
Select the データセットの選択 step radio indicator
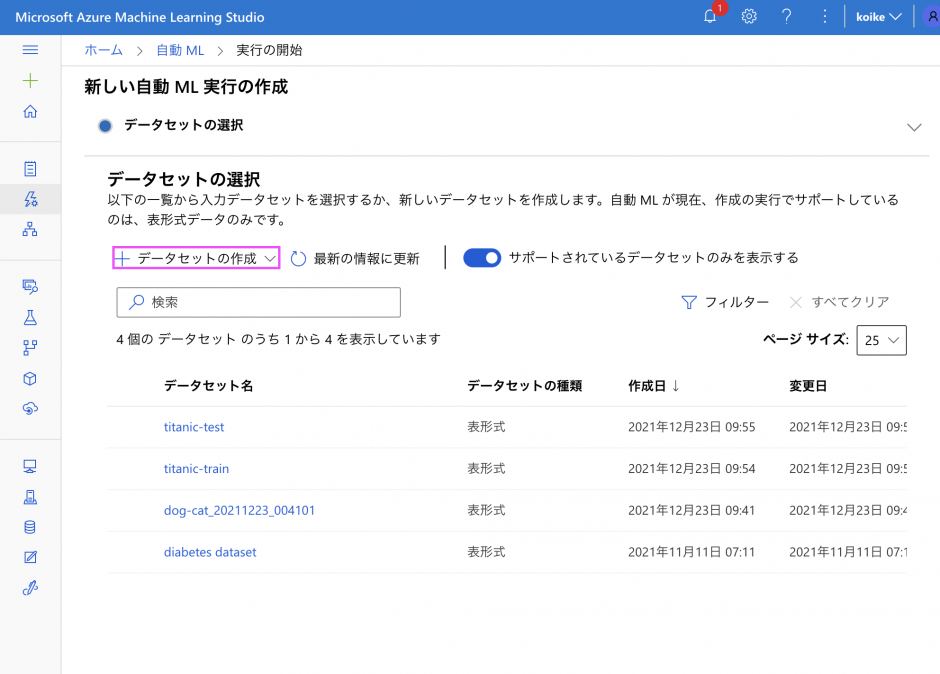(105, 126)
